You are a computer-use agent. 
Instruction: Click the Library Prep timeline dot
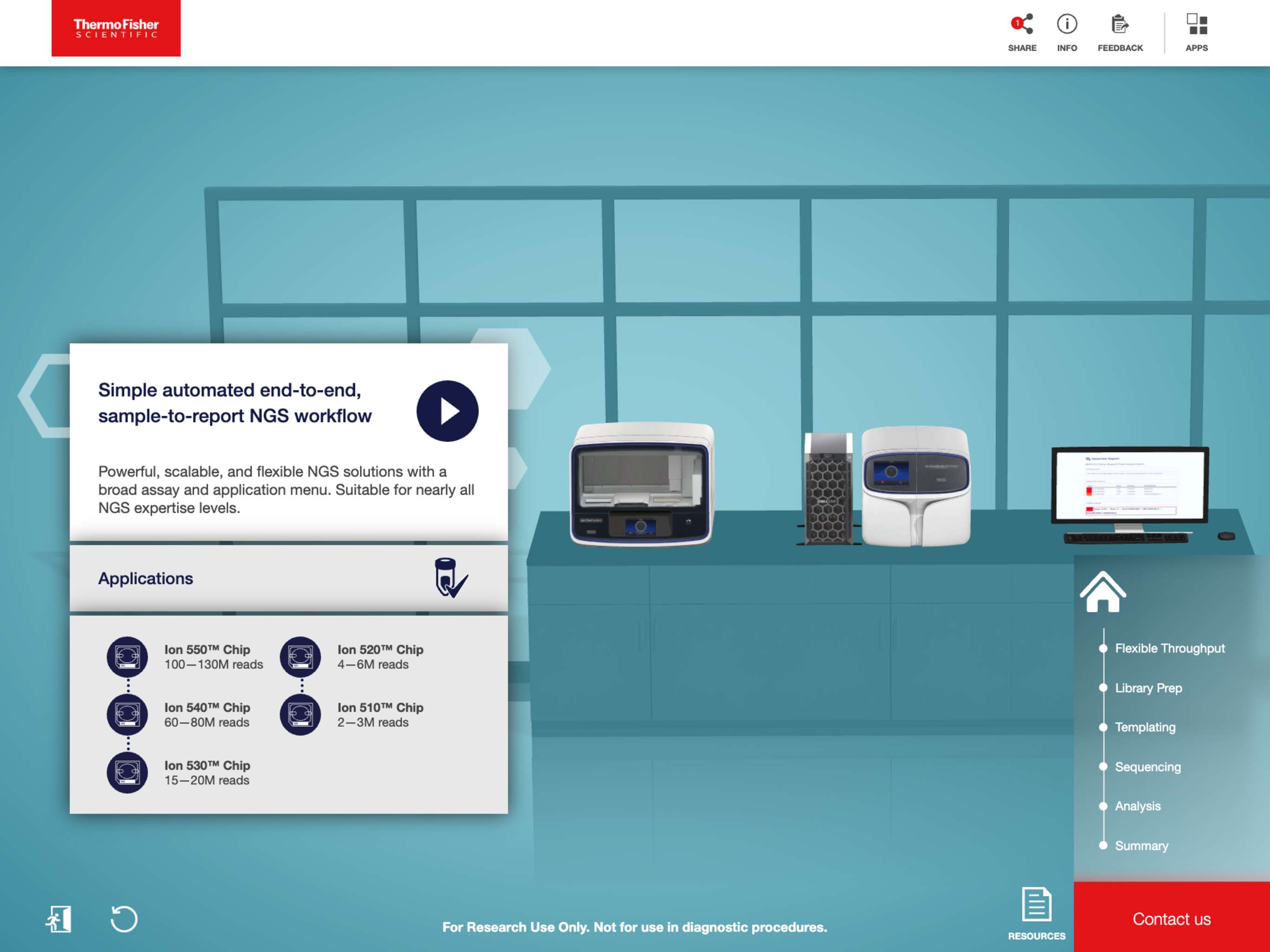click(1103, 688)
